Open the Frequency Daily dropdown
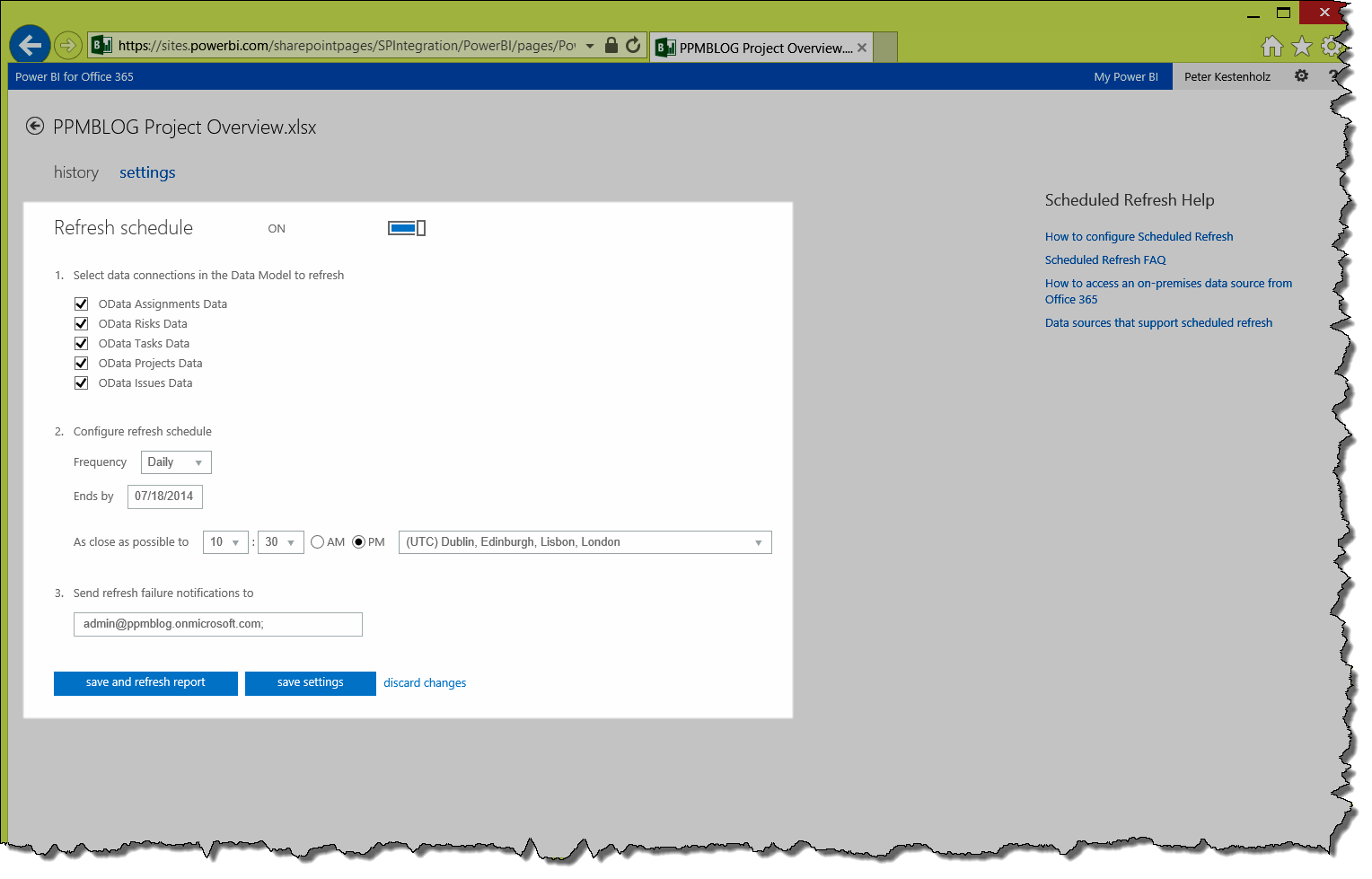1372x879 pixels. [176, 462]
